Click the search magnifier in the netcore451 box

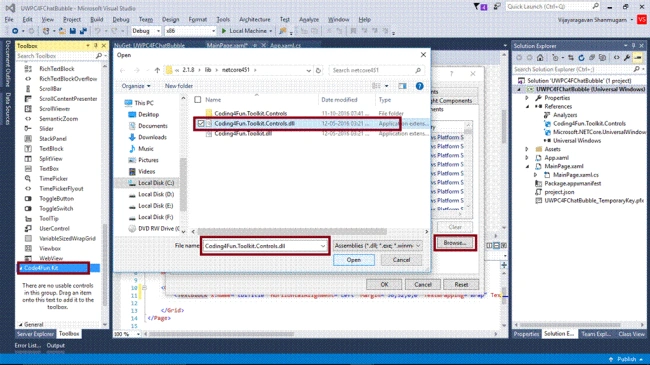pyautogui.click(x=418, y=70)
